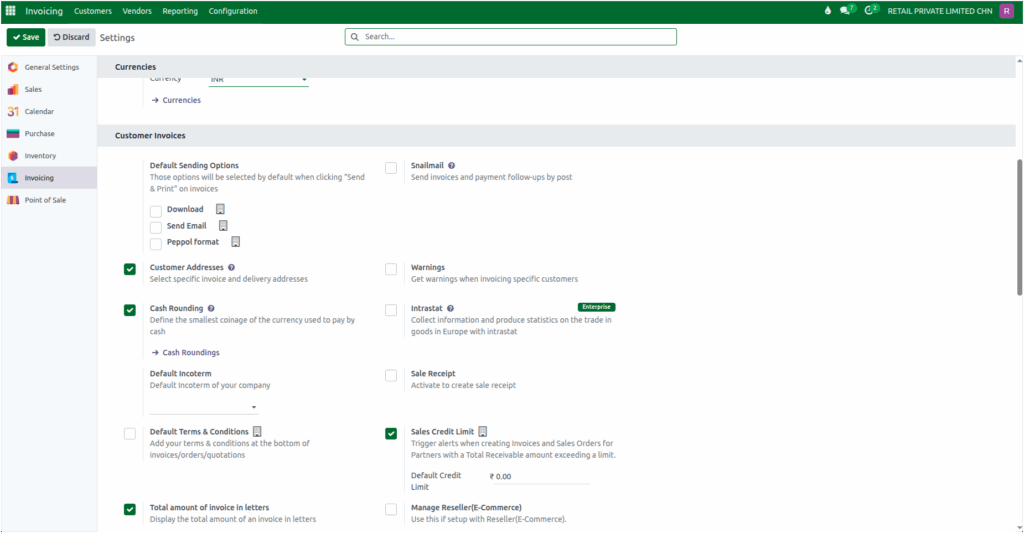This screenshot has height=533, width=1024.
Task: Enable the Sale Receipt checkbox
Action: tap(391, 376)
